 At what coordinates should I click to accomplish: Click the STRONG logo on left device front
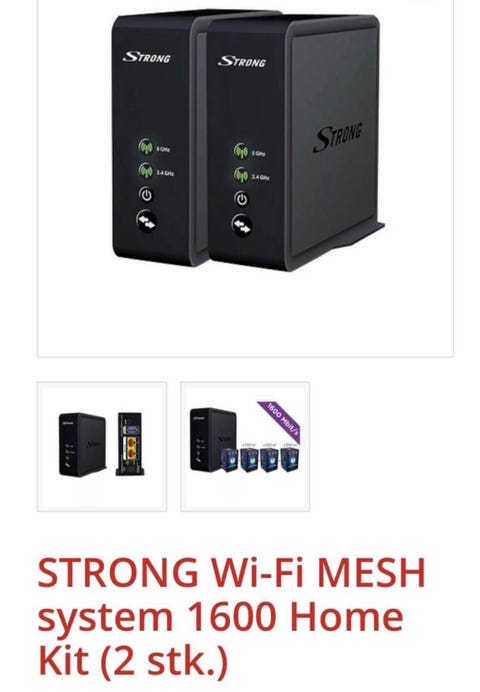(146, 57)
